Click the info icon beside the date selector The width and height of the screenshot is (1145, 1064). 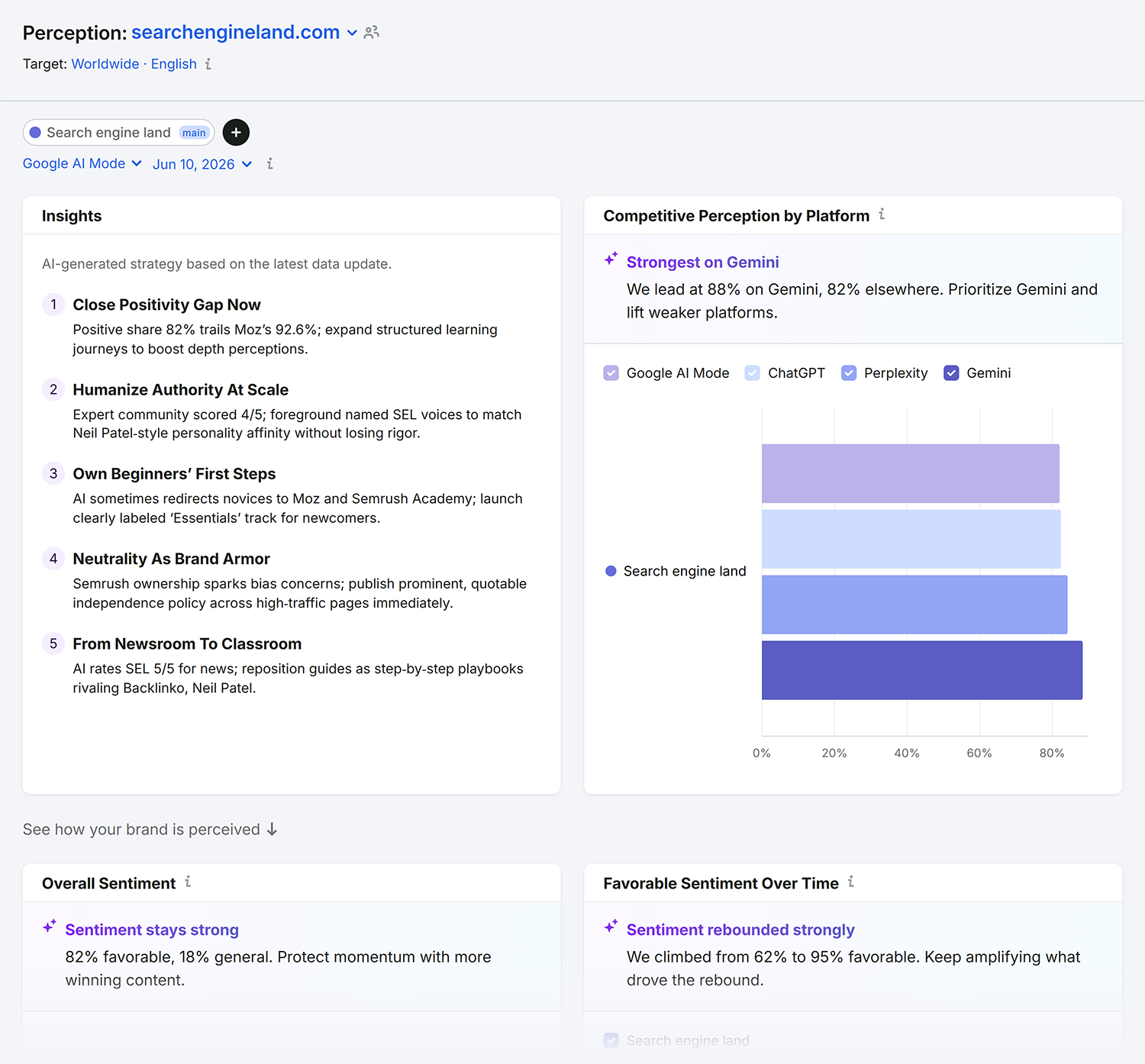tap(269, 163)
